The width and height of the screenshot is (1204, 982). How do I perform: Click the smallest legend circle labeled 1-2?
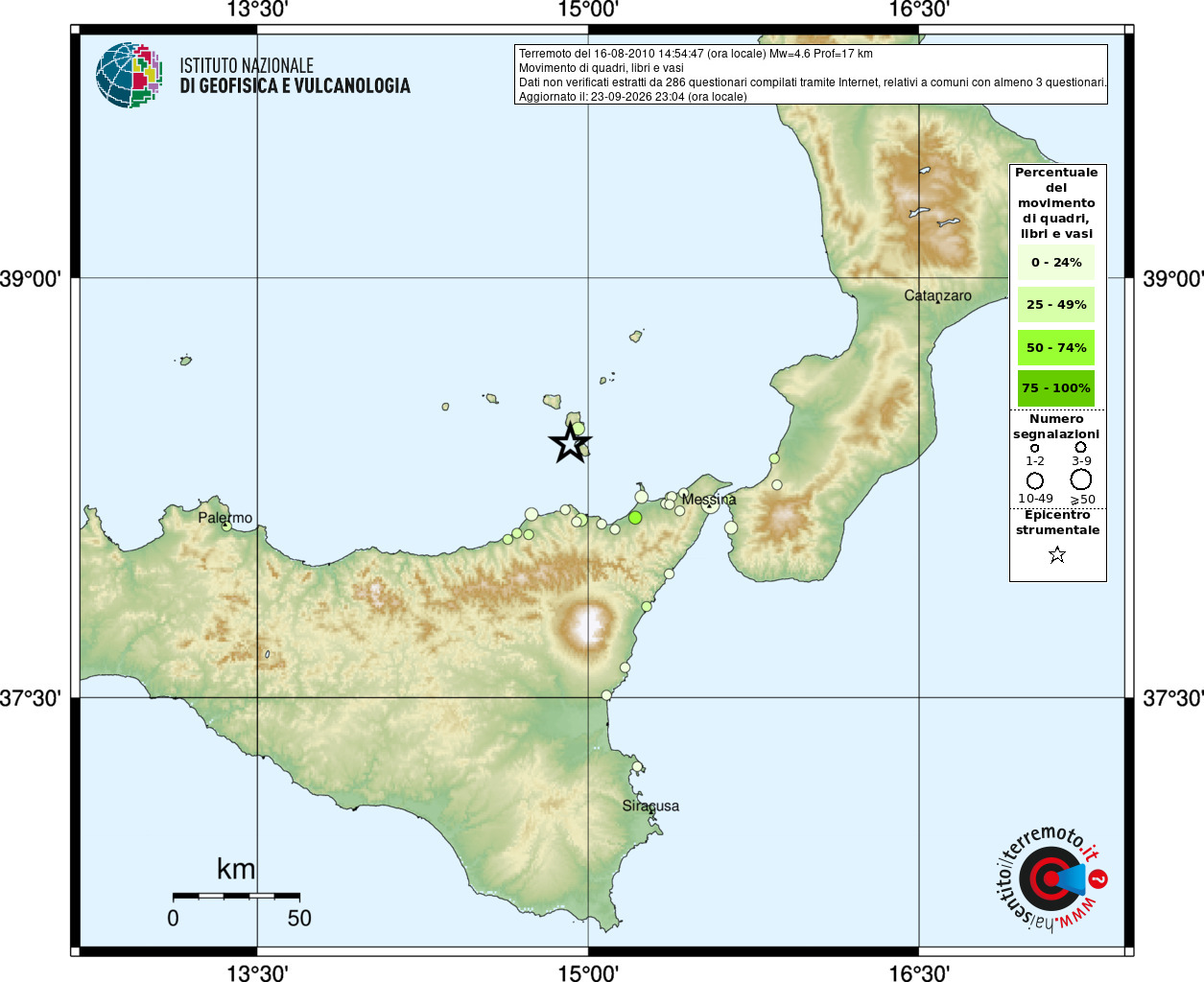tap(1034, 448)
